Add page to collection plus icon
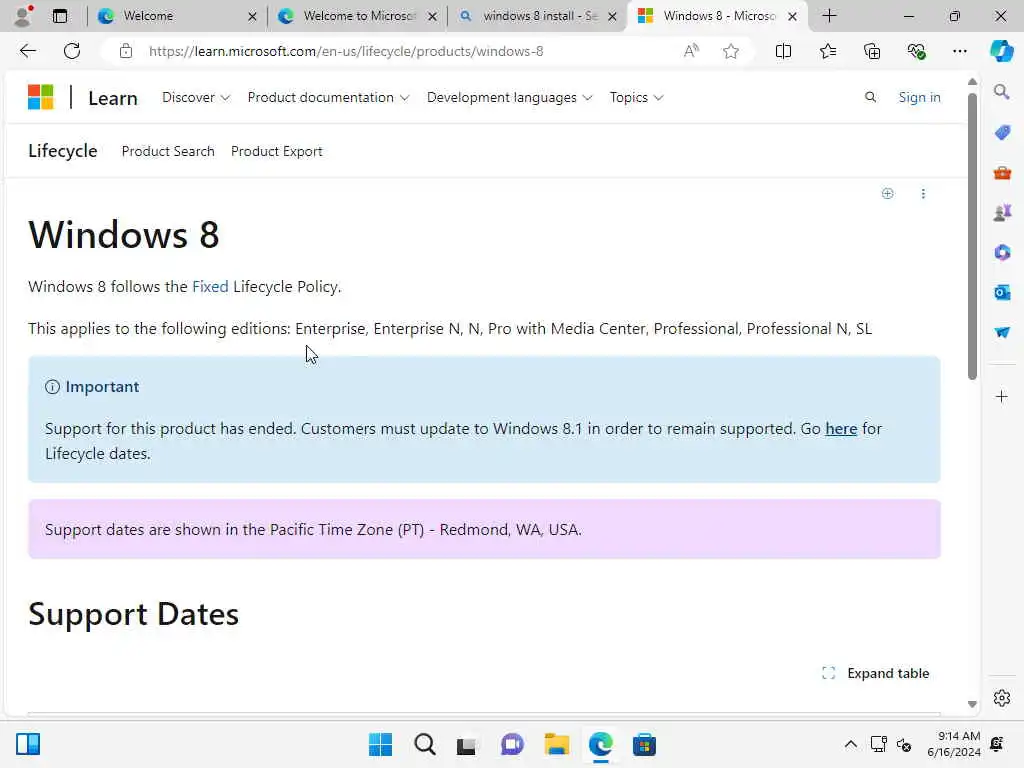 pyautogui.click(x=888, y=193)
